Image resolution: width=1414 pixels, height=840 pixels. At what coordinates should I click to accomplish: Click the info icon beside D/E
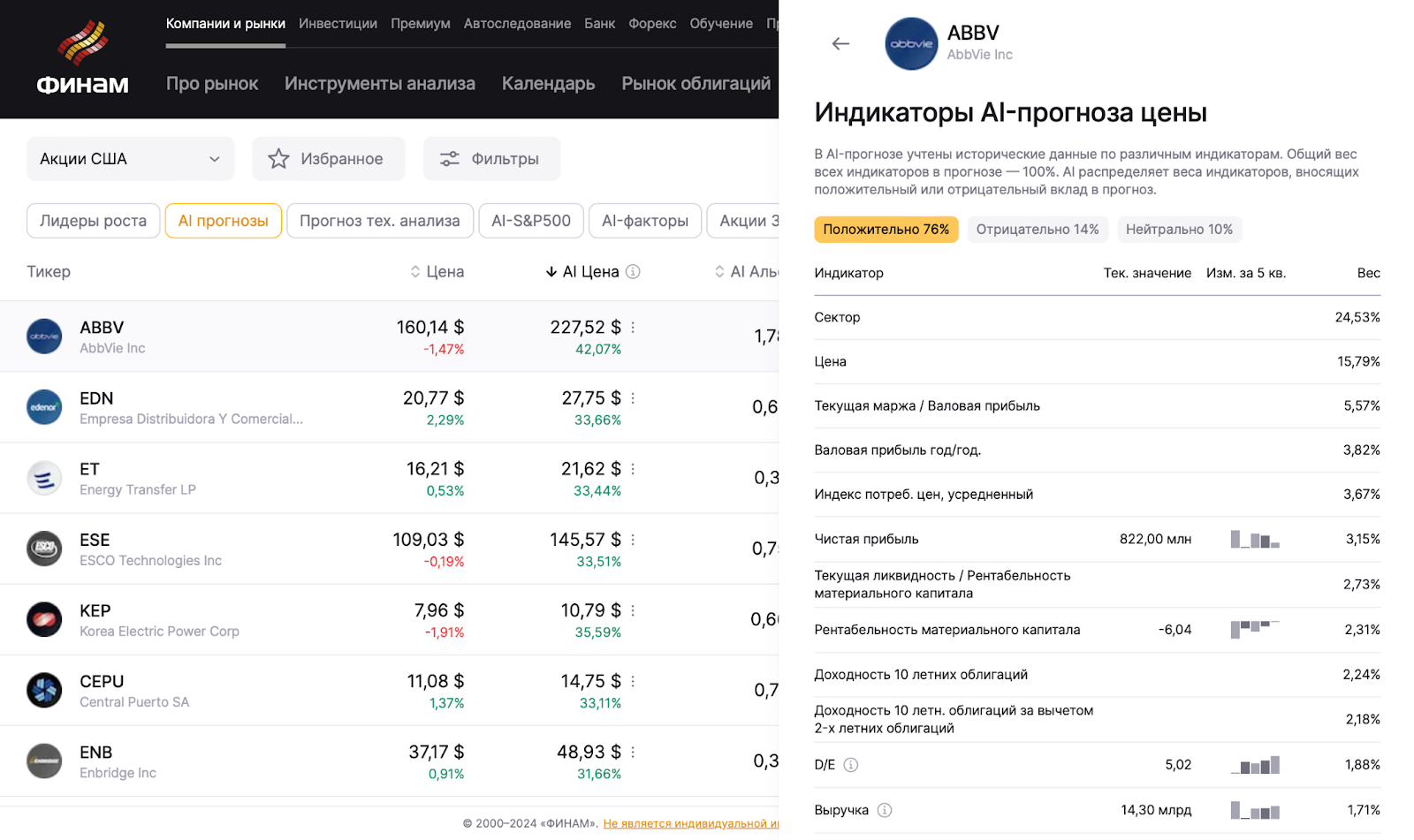coord(850,765)
